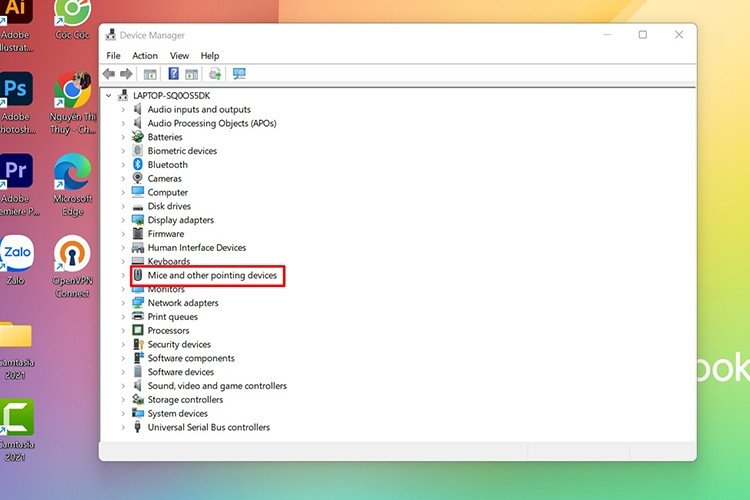Image resolution: width=750 pixels, height=500 pixels.
Task: Click the Universal Serial Bus controllers icon
Action: click(x=138, y=427)
